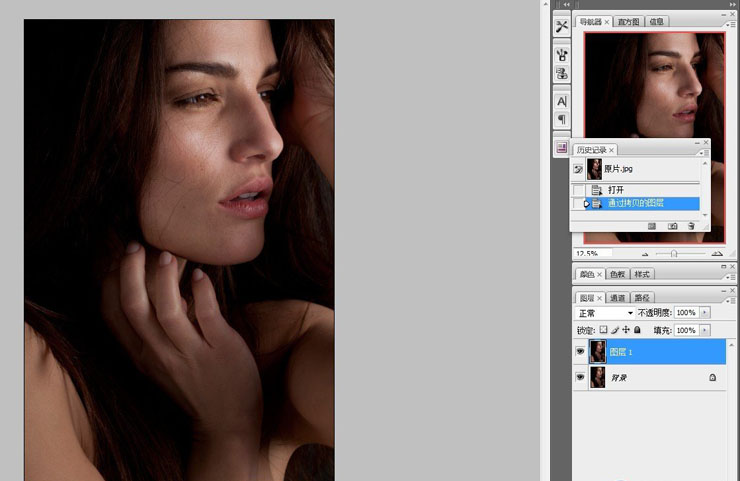Hide 背景 layer visibility eye

pos(580,377)
